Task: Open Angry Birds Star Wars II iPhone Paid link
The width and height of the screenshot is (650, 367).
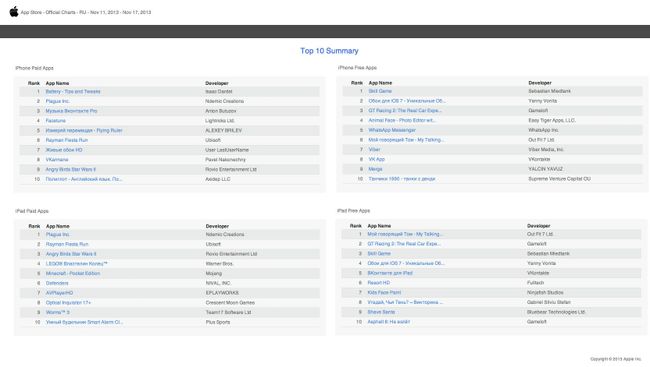Action: tap(70, 170)
